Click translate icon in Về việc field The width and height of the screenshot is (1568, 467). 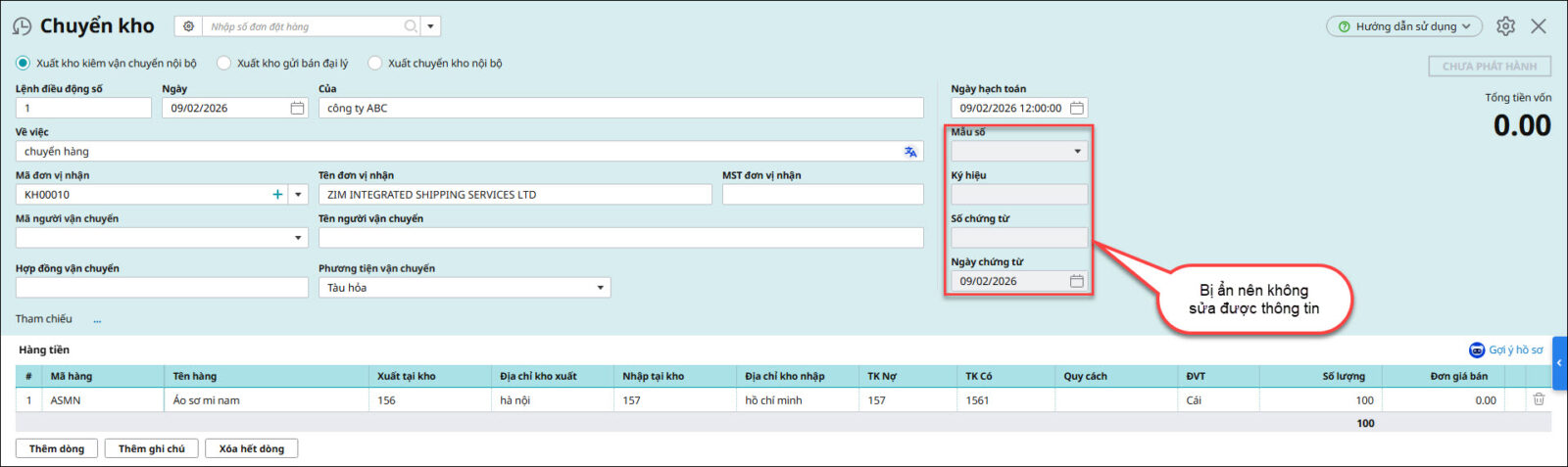click(910, 152)
